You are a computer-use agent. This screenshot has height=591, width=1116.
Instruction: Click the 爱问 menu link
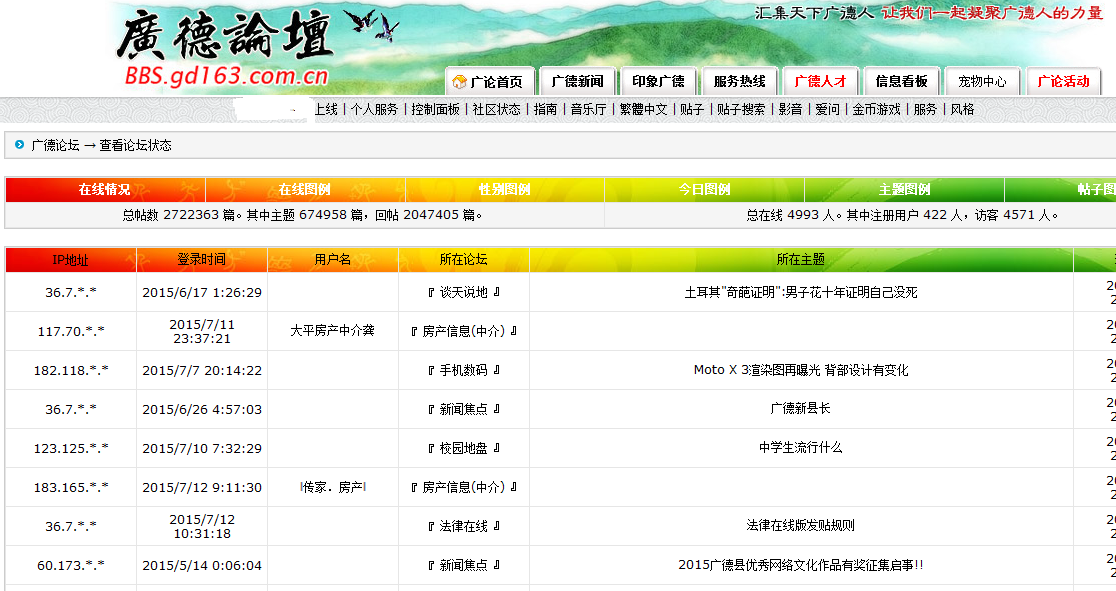tap(827, 109)
